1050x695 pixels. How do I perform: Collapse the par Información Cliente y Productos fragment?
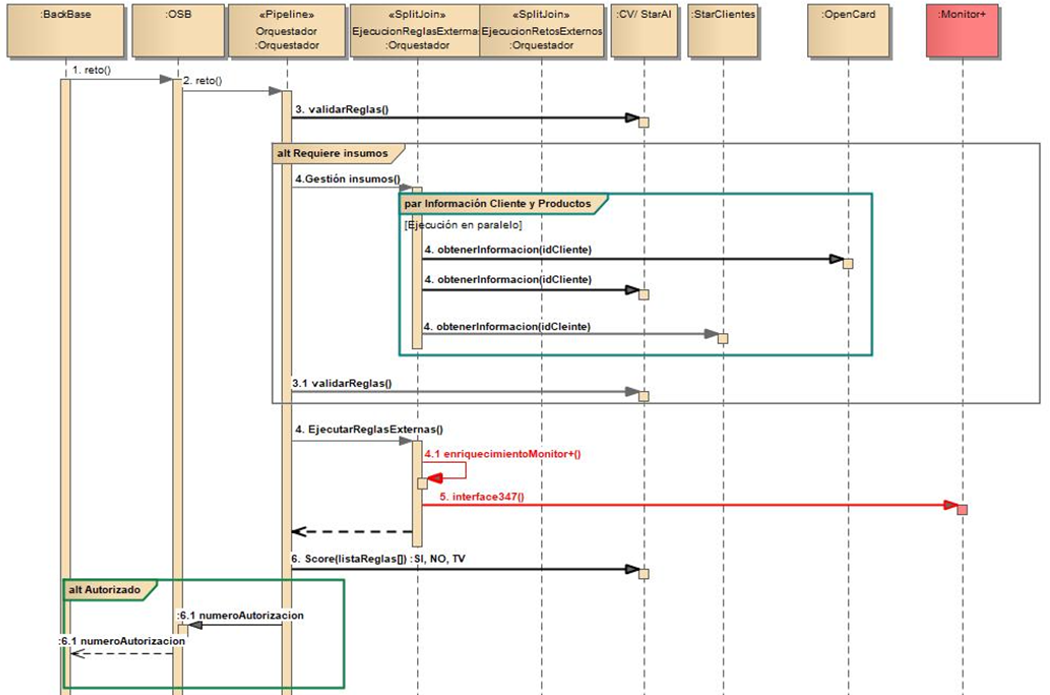pos(498,203)
